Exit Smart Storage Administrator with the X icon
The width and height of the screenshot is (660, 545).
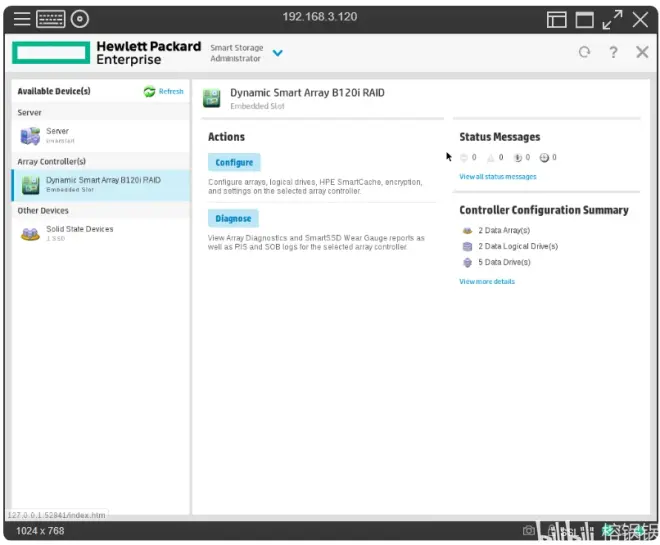pos(642,52)
